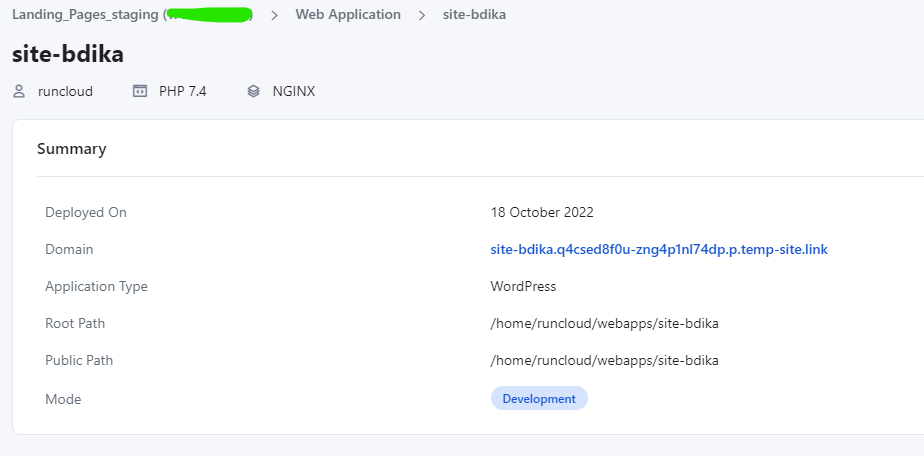This screenshot has width=924, height=456.
Task: Click the NGINX stack layers icon
Action: (254, 91)
